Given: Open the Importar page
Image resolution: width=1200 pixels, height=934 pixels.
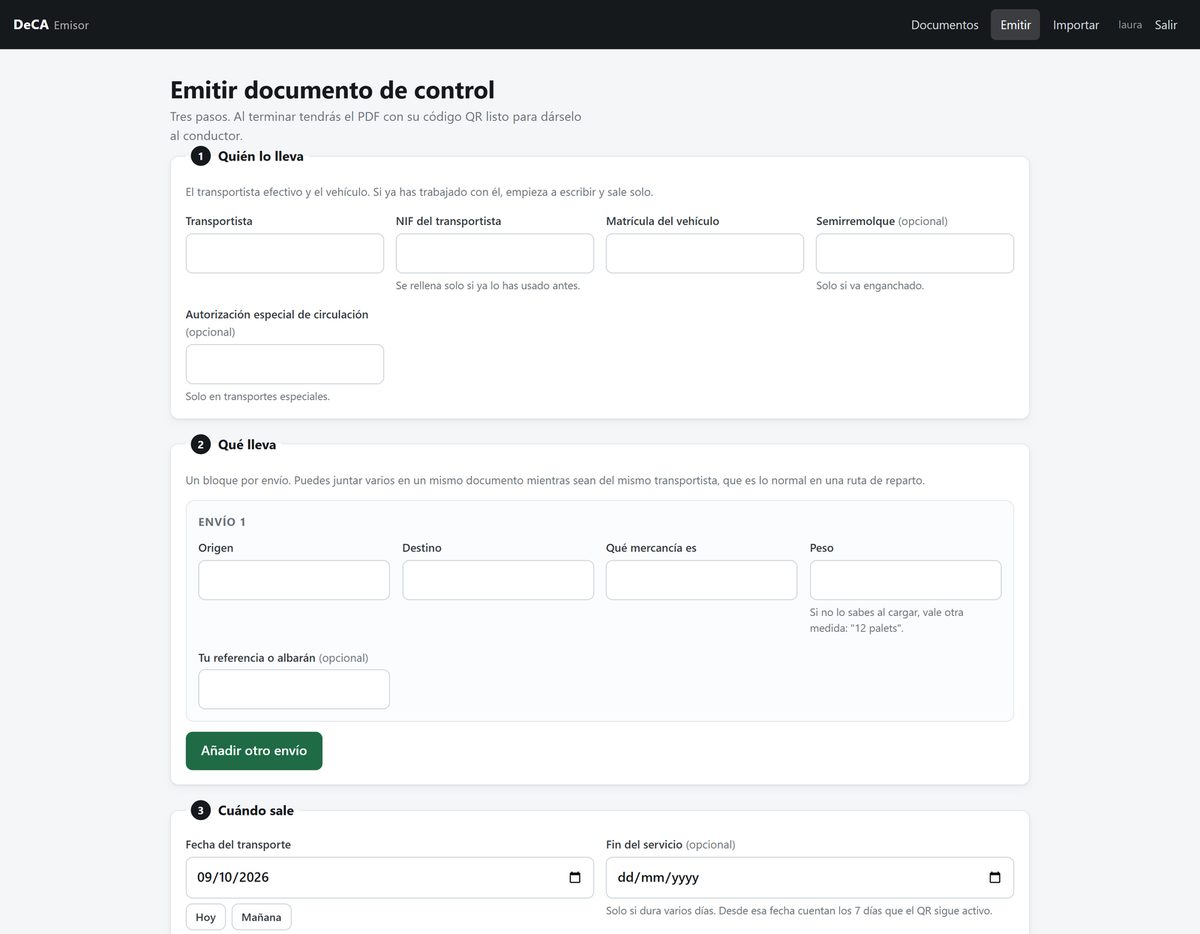Looking at the screenshot, I should click(x=1076, y=25).
